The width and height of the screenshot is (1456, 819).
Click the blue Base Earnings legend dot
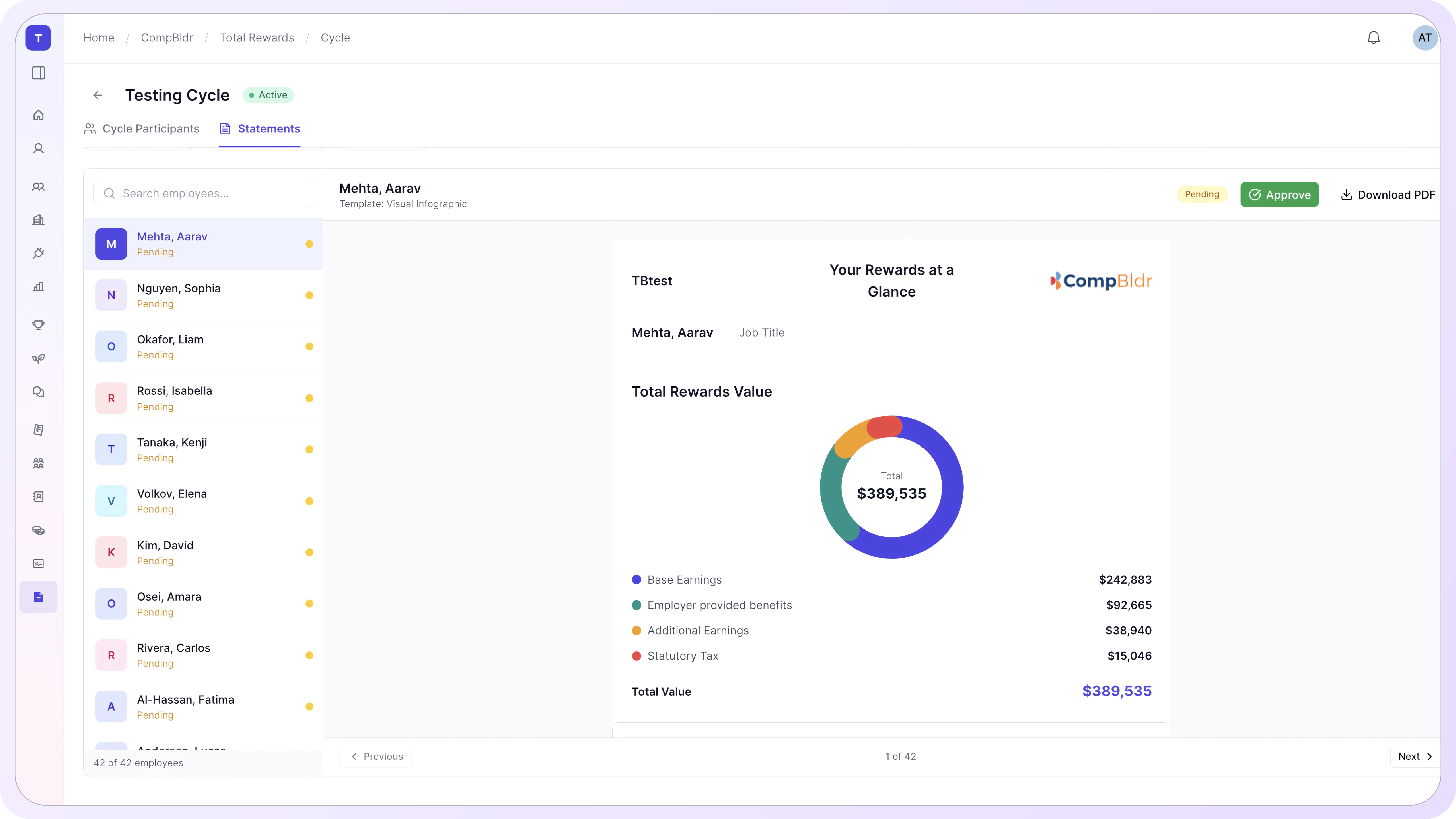pyautogui.click(x=636, y=579)
